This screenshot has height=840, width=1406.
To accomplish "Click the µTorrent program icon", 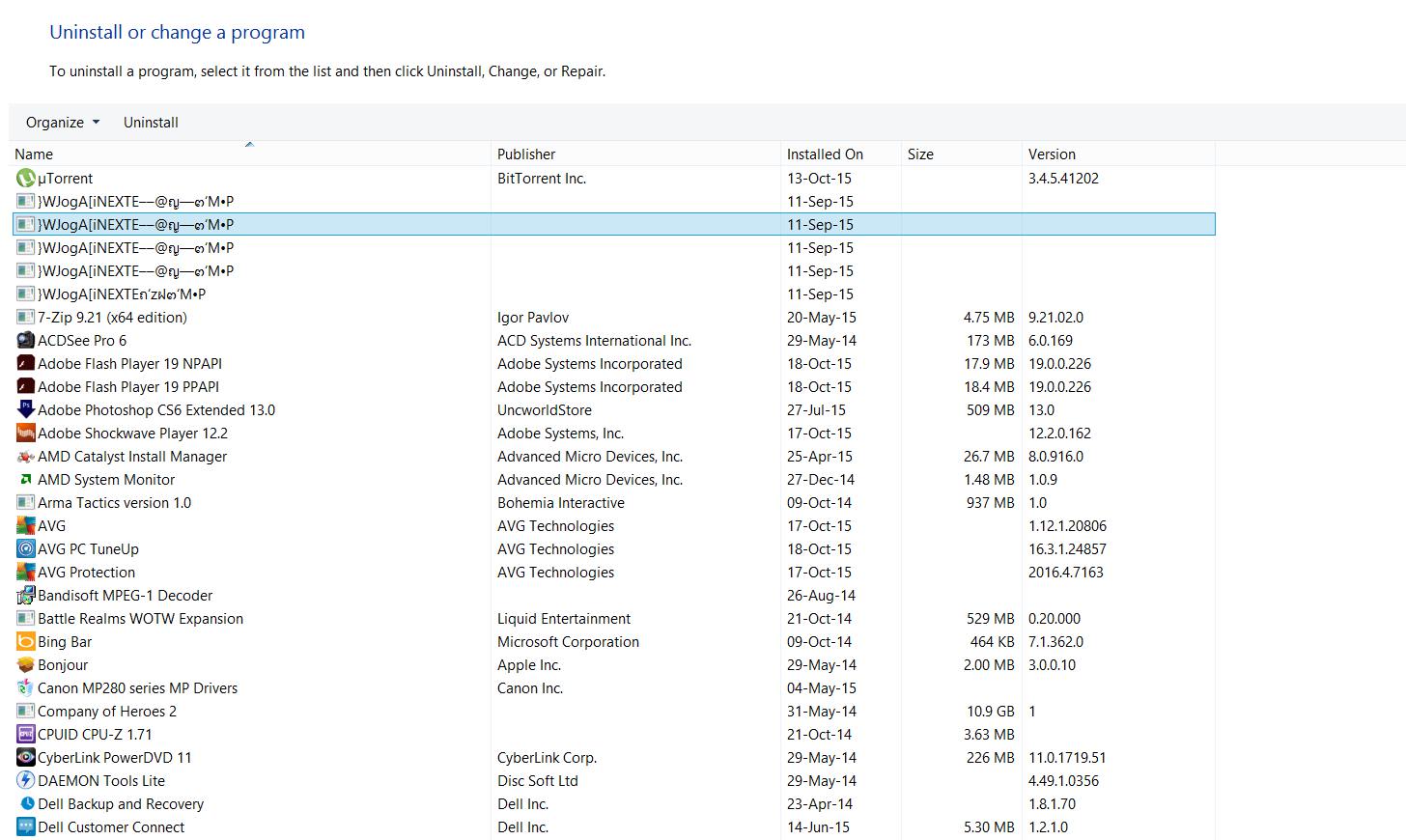I will pyautogui.click(x=26, y=179).
